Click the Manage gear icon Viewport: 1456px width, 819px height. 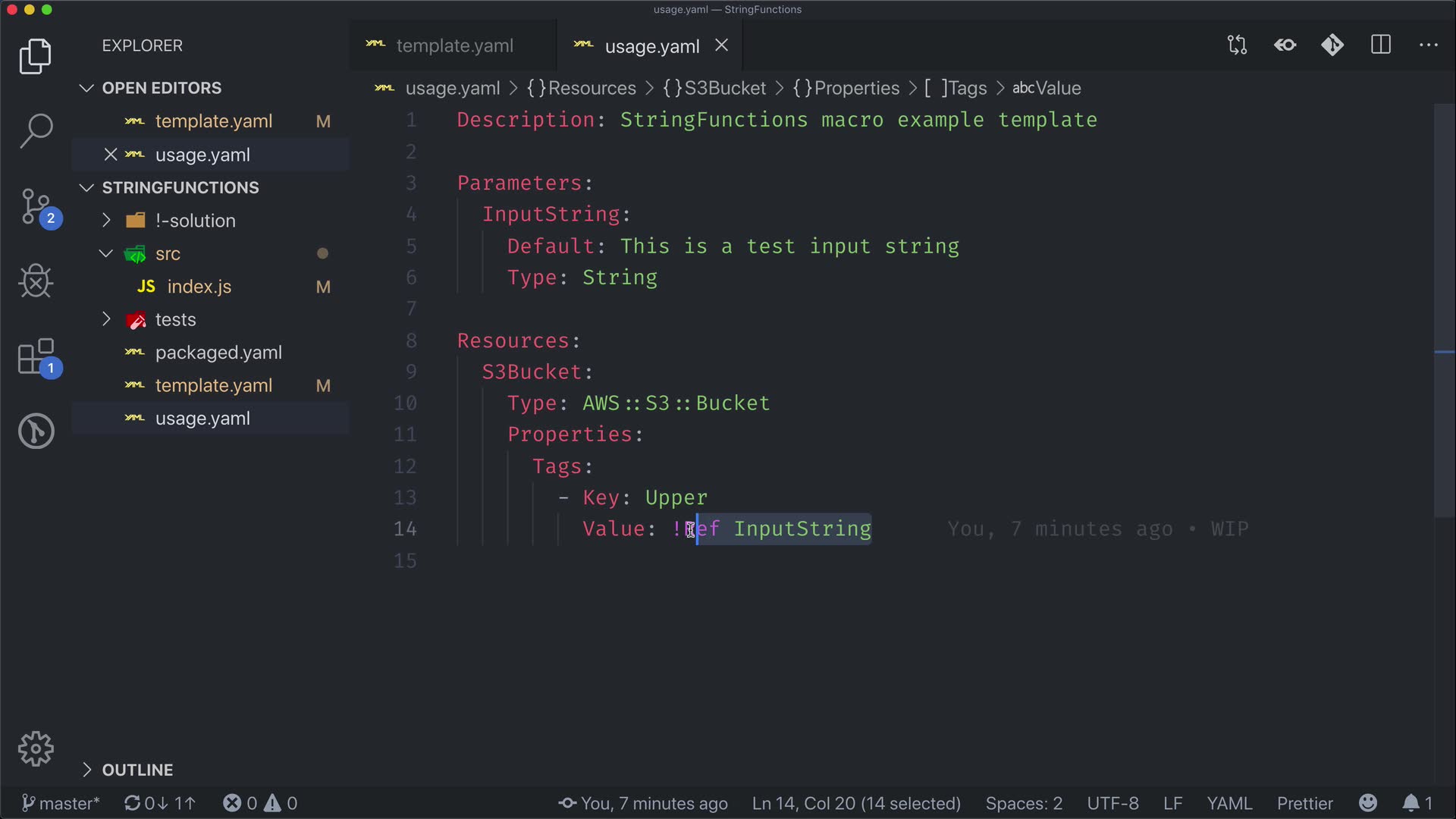[x=36, y=749]
